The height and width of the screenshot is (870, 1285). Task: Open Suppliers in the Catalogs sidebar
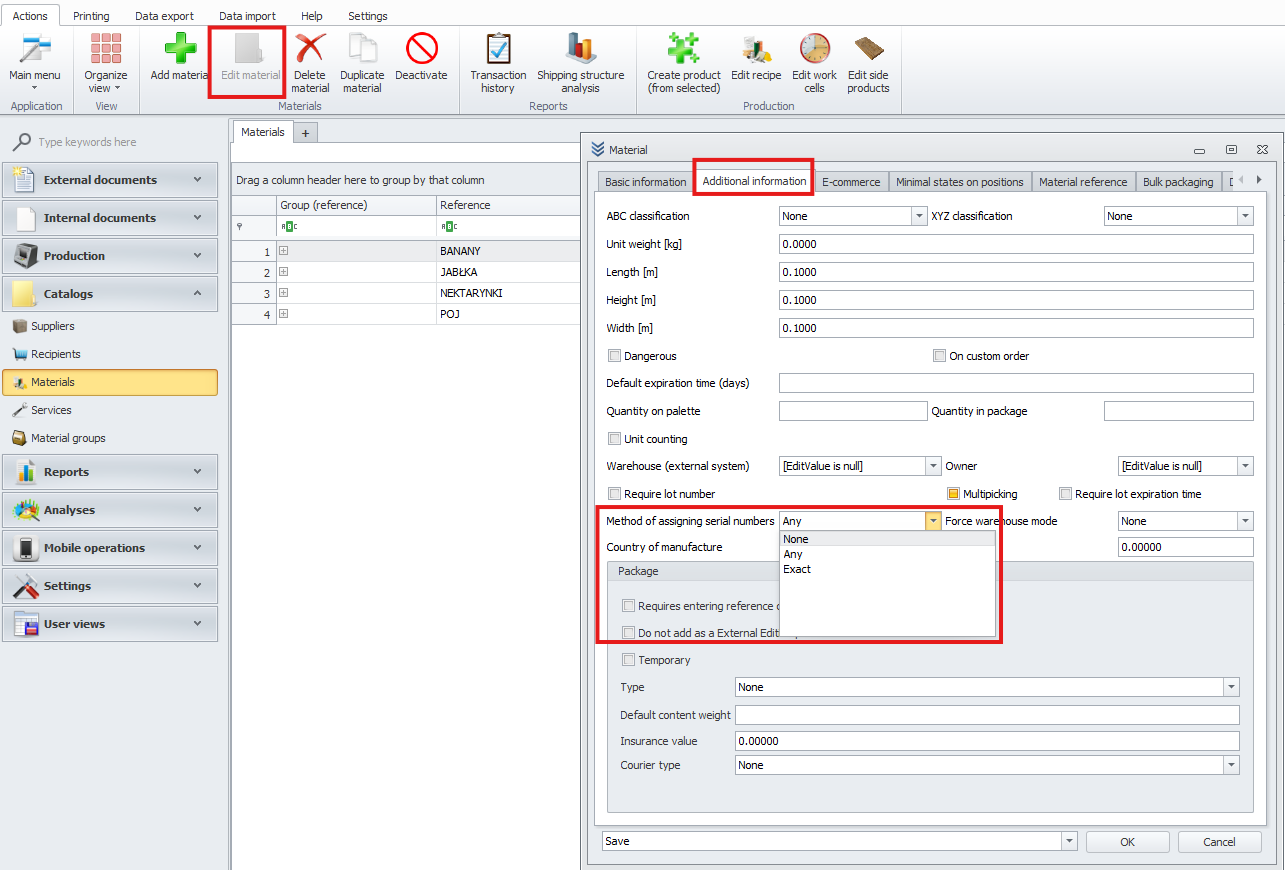pos(52,326)
